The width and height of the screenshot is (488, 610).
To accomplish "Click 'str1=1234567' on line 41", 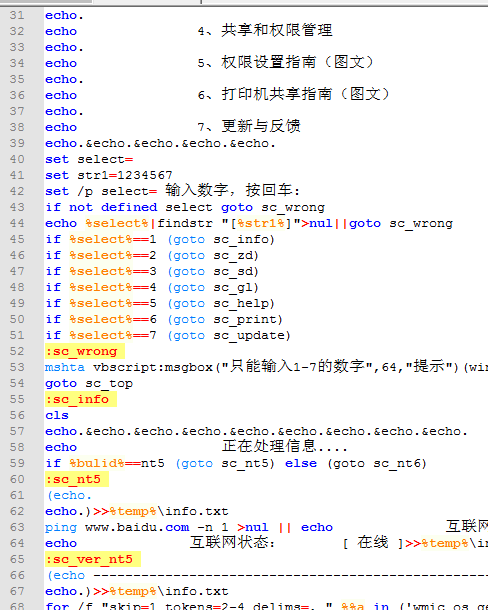I will (125, 175).
